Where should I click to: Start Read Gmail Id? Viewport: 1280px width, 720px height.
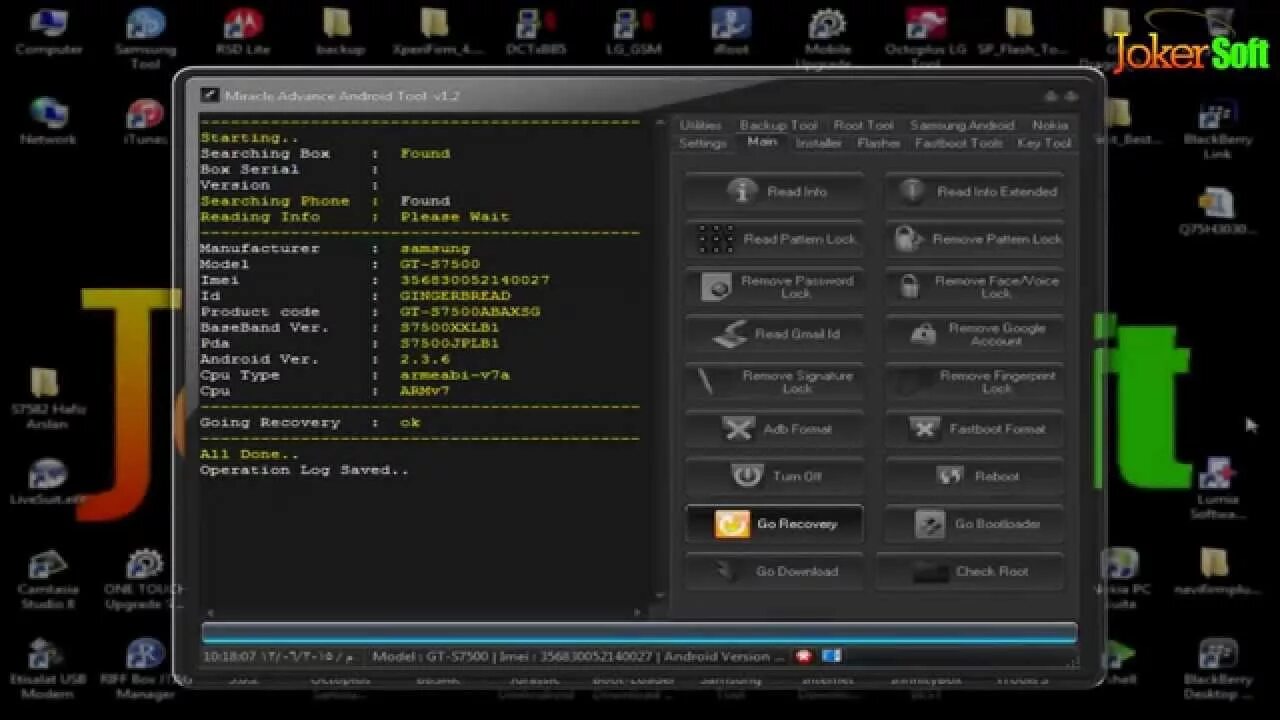(774, 334)
